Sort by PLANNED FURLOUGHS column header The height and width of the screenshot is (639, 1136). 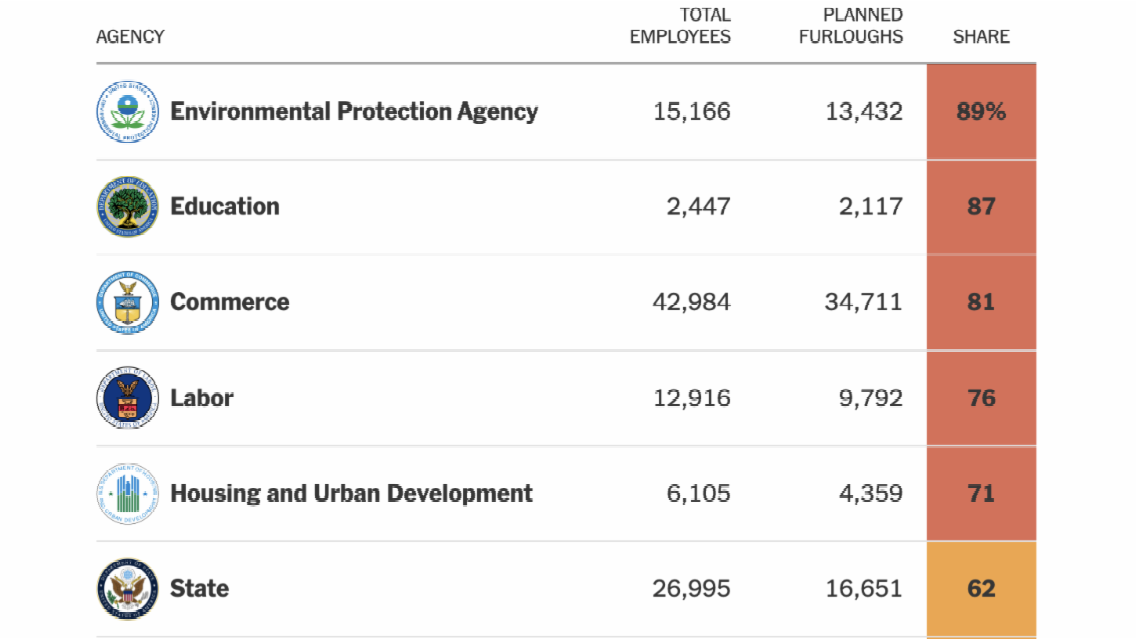[x=851, y=26]
